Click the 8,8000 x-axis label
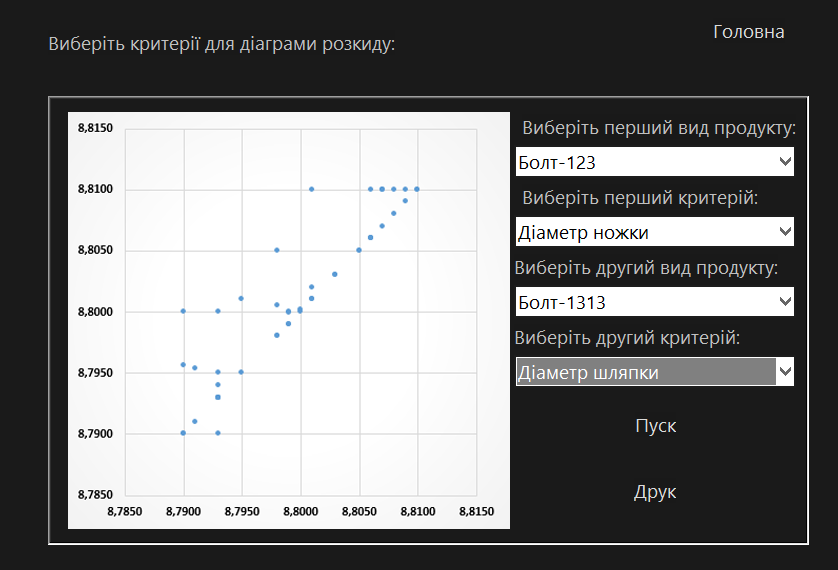Image resolution: width=838 pixels, height=570 pixels. (301, 511)
